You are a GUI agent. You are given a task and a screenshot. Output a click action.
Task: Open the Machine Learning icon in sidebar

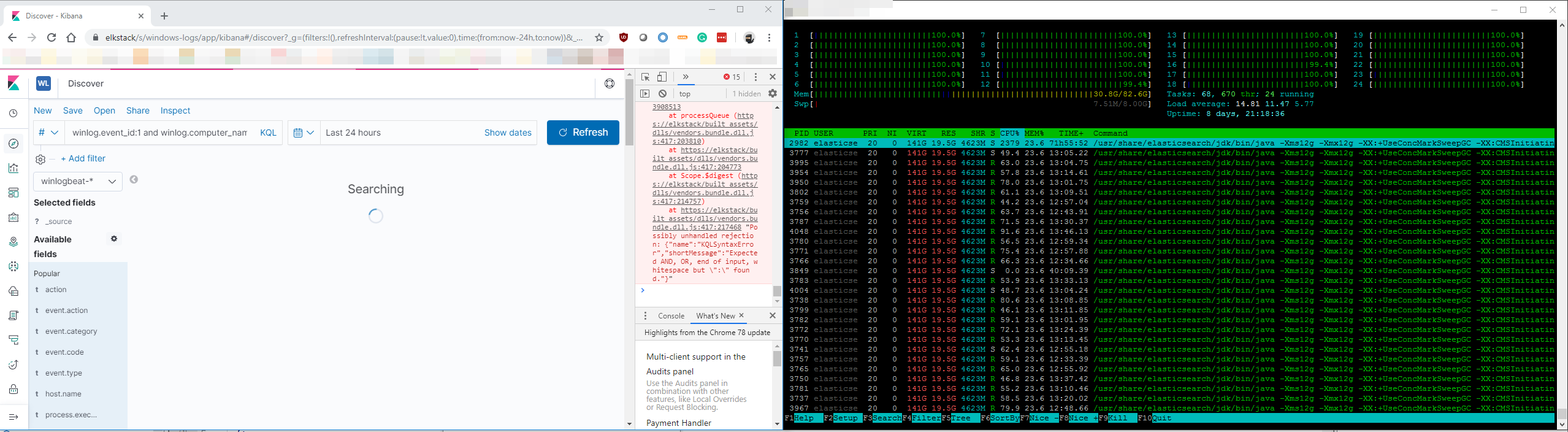13,266
